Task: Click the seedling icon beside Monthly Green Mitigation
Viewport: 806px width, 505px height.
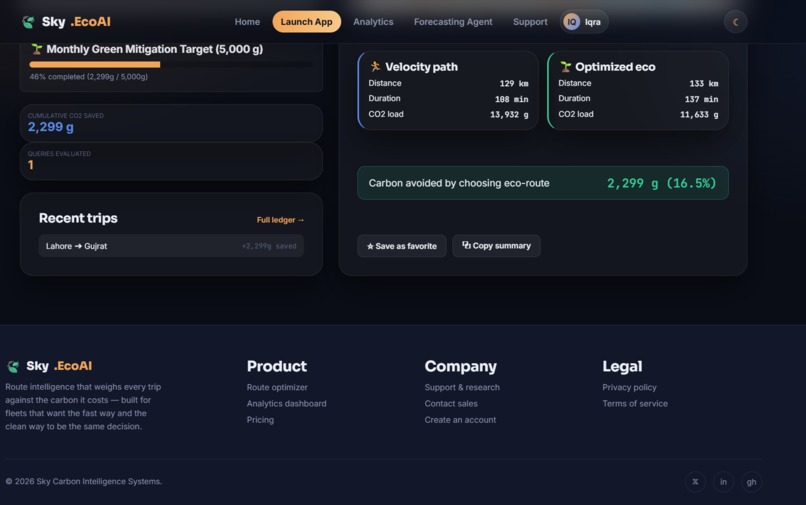Action: (36, 49)
